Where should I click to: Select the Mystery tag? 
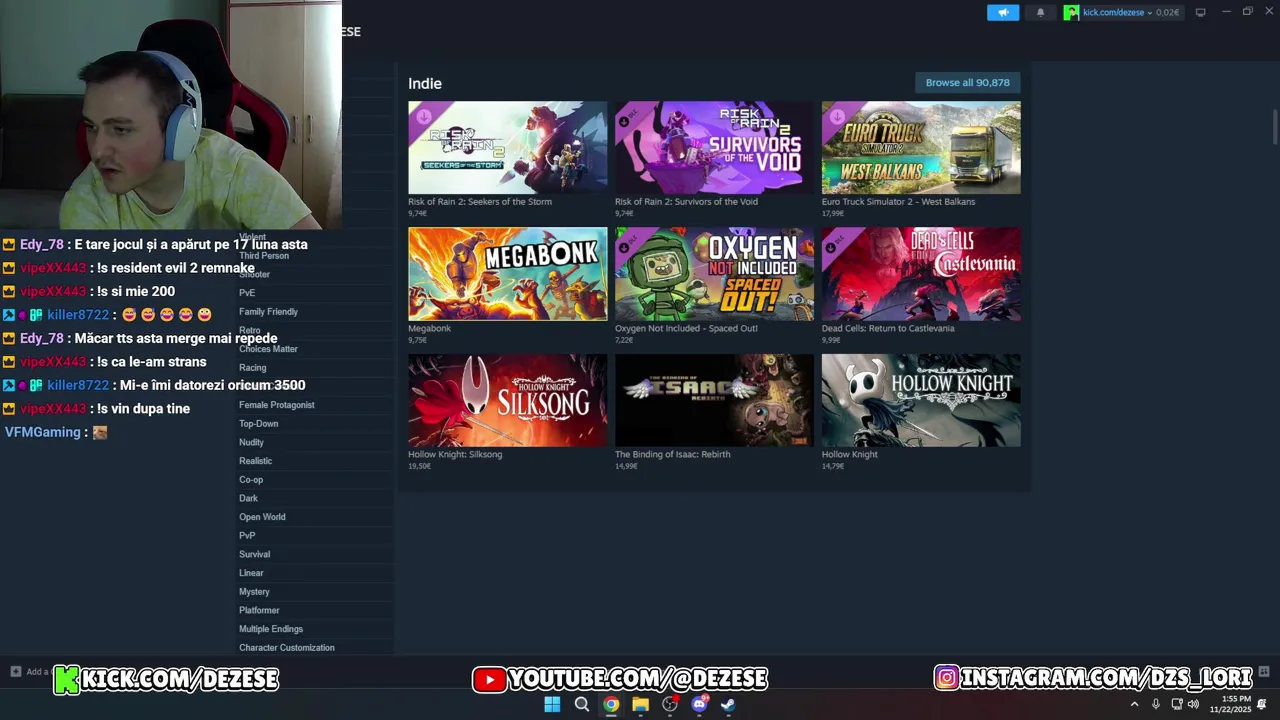pyautogui.click(x=254, y=592)
